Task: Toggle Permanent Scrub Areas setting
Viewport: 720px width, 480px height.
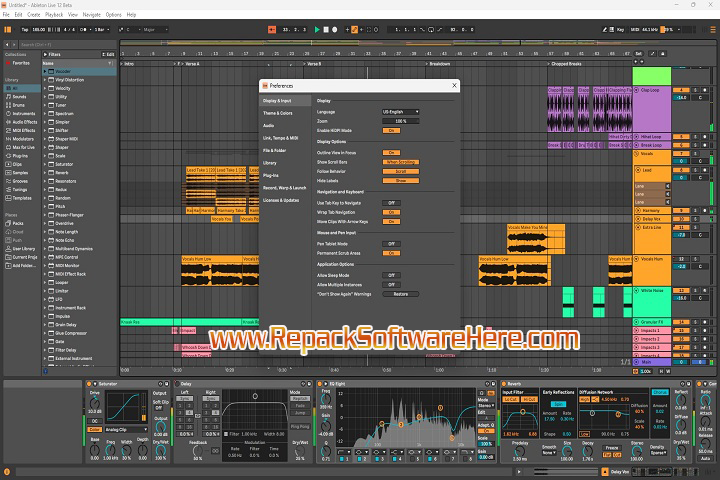Action: [391, 253]
